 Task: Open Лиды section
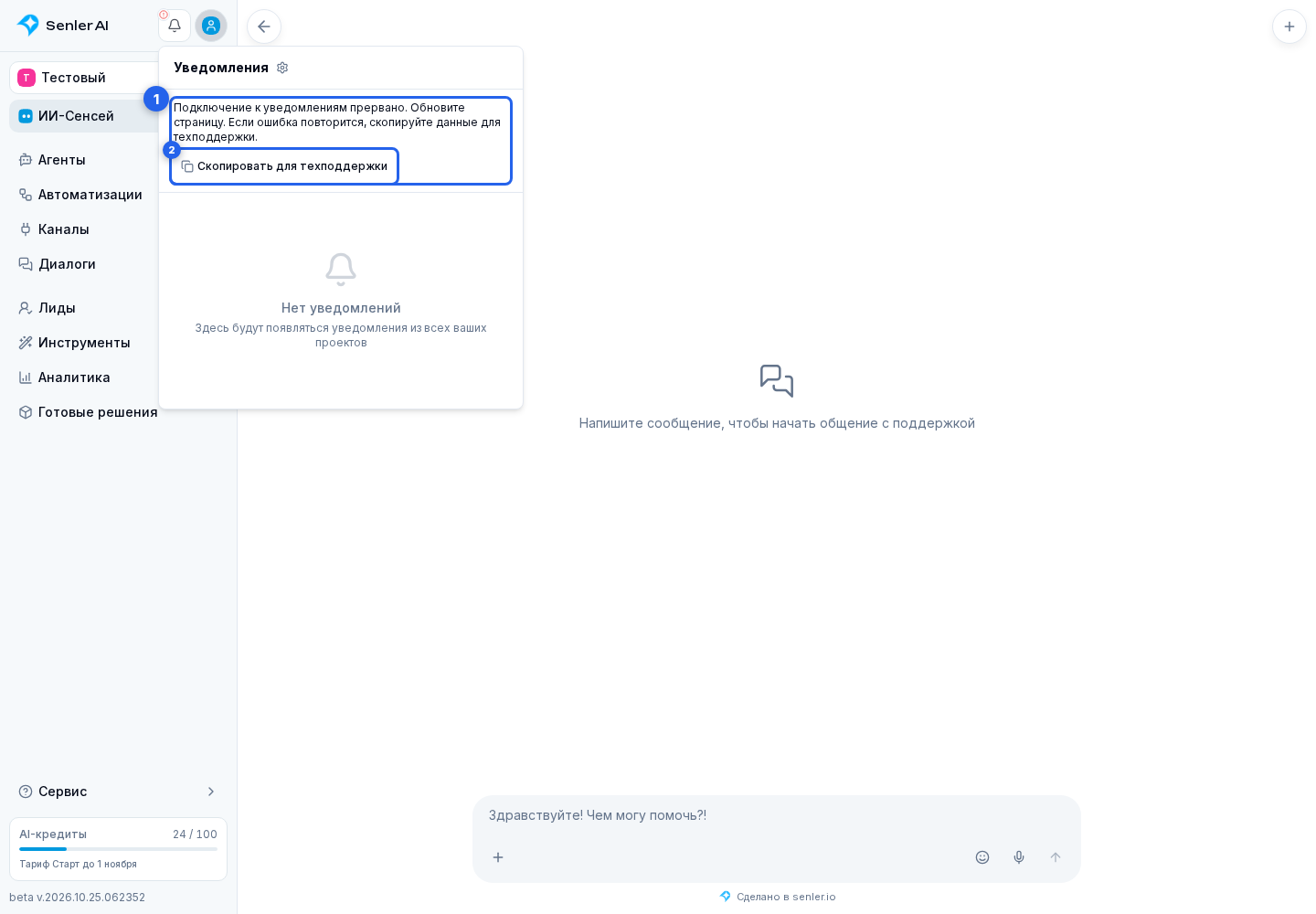click(x=84, y=308)
